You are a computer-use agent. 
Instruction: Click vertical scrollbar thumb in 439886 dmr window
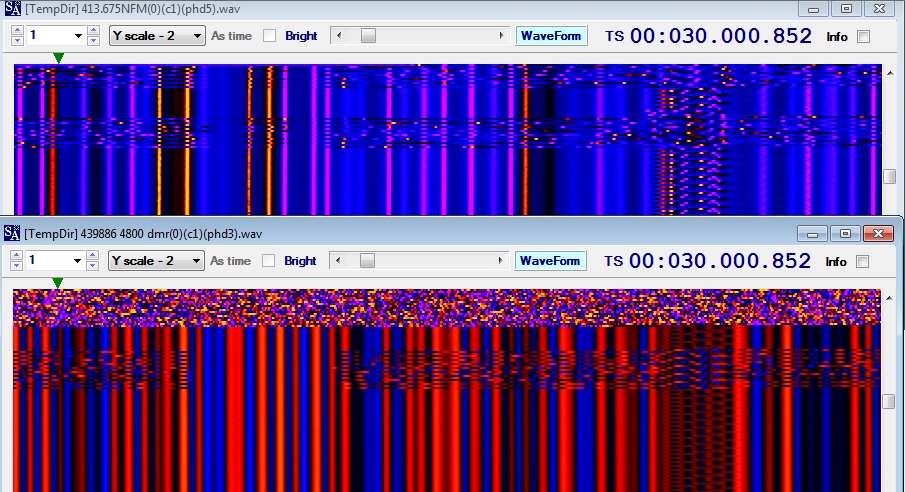click(x=888, y=401)
